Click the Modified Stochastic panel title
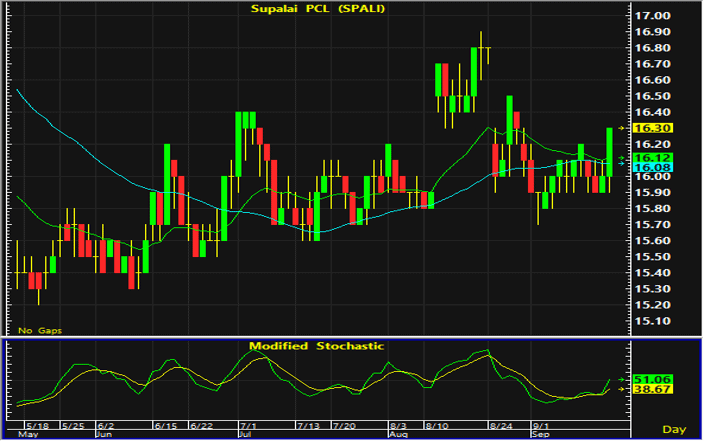This screenshot has width=704, height=441. pyautogui.click(x=317, y=346)
